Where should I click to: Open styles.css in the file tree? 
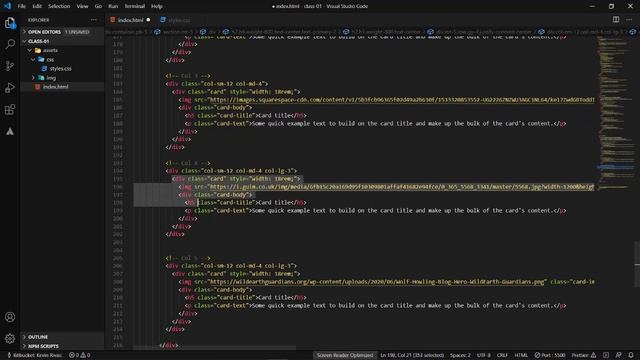pyautogui.click(x=62, y=69)
